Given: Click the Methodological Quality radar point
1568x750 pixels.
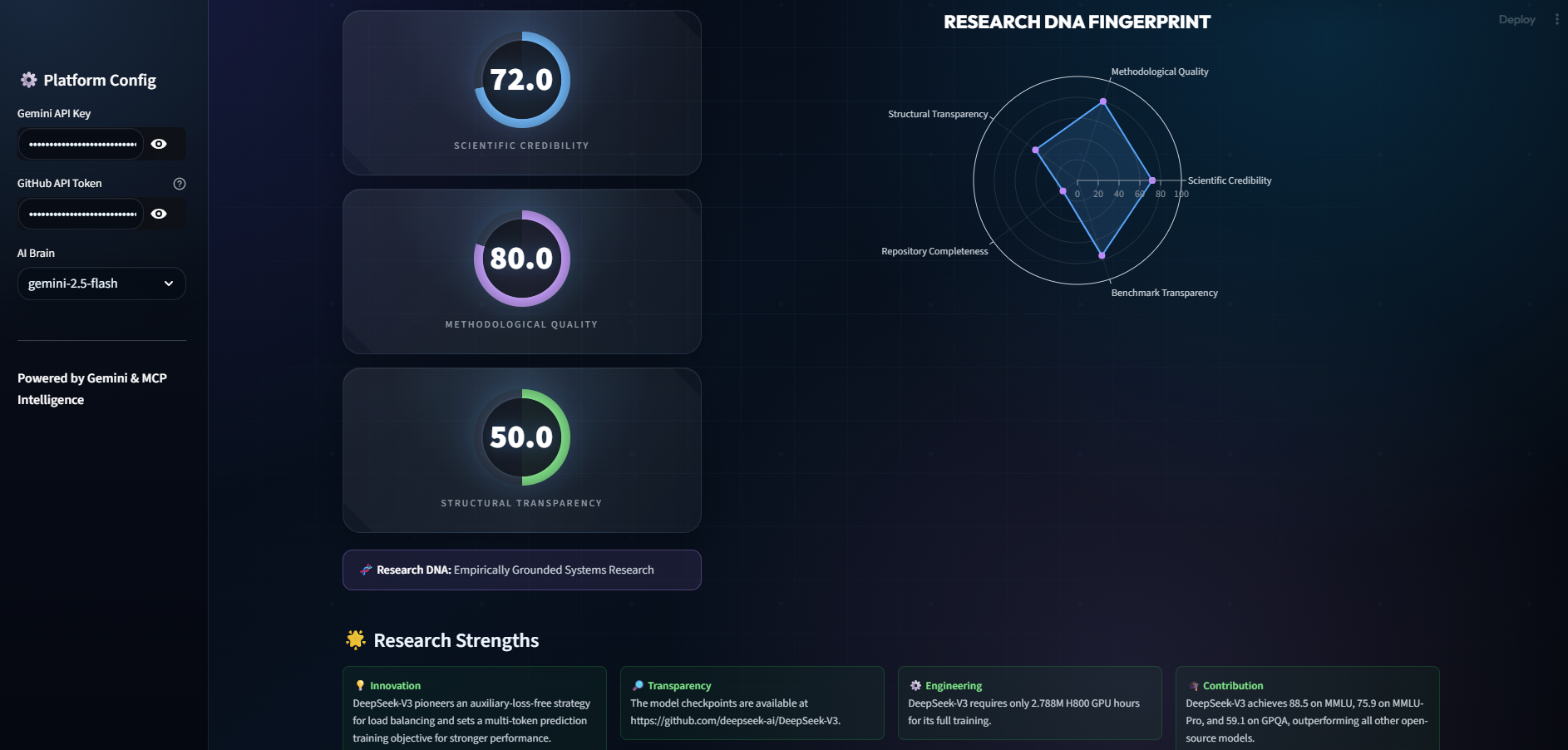Looking at the screenshot, I should point(1103,101).
